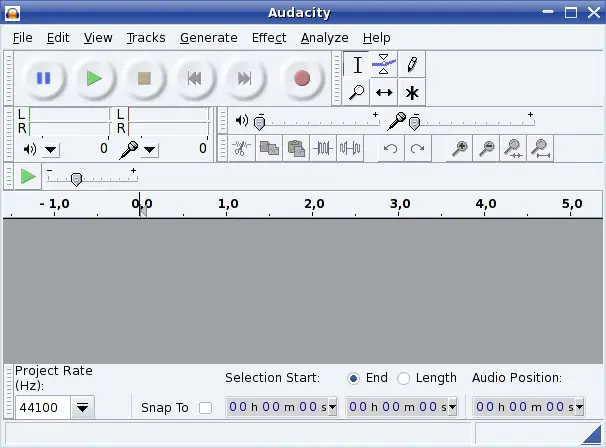Select the Envelope tool
The image size is (606, 448).
pyautogui.click(x=384, y=65)
